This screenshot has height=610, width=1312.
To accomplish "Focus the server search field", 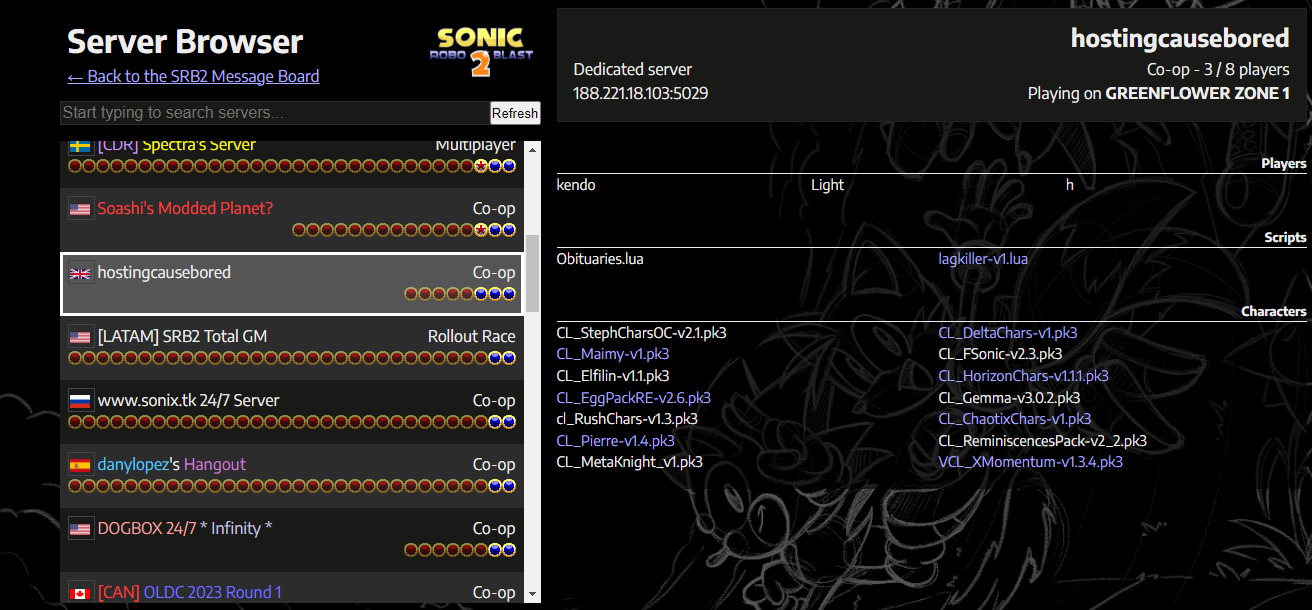I will pos(275,113).
